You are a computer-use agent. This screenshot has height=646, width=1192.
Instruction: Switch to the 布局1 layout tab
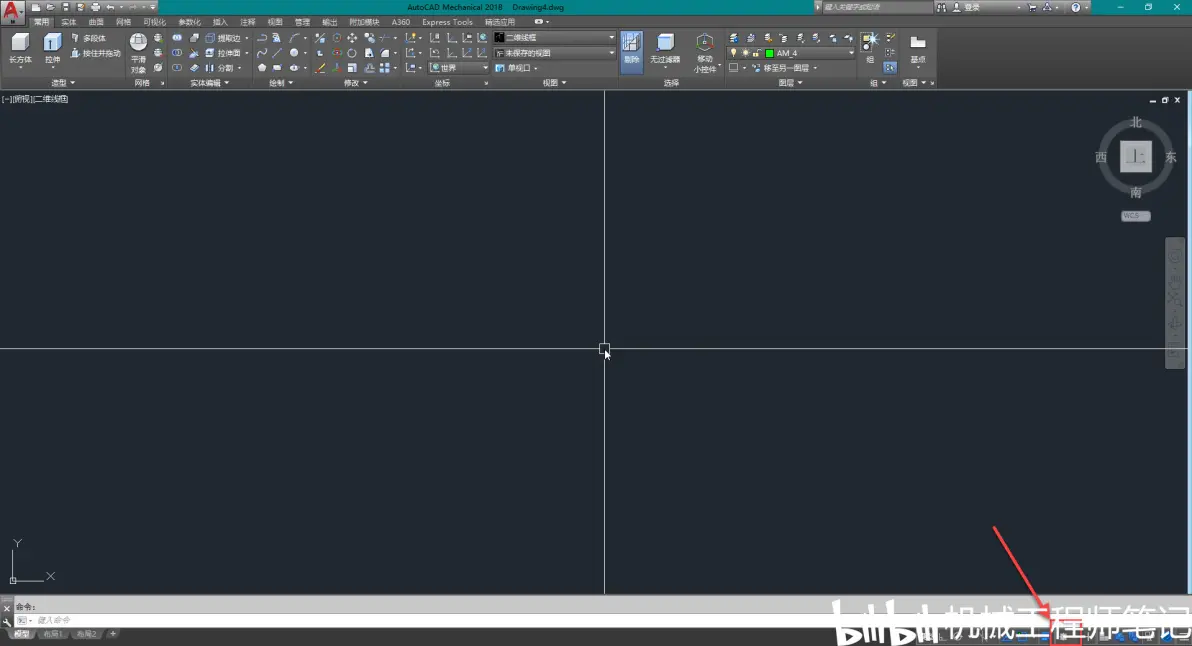click(52, 634)
